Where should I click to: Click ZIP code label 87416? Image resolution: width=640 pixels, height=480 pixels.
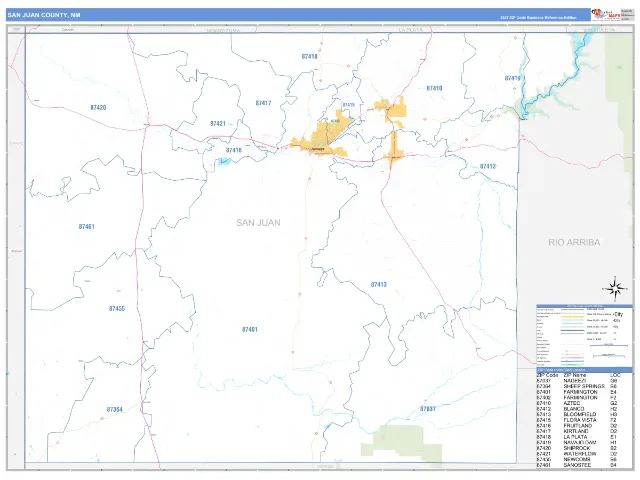pyautogui.click(x=234, y=151)
